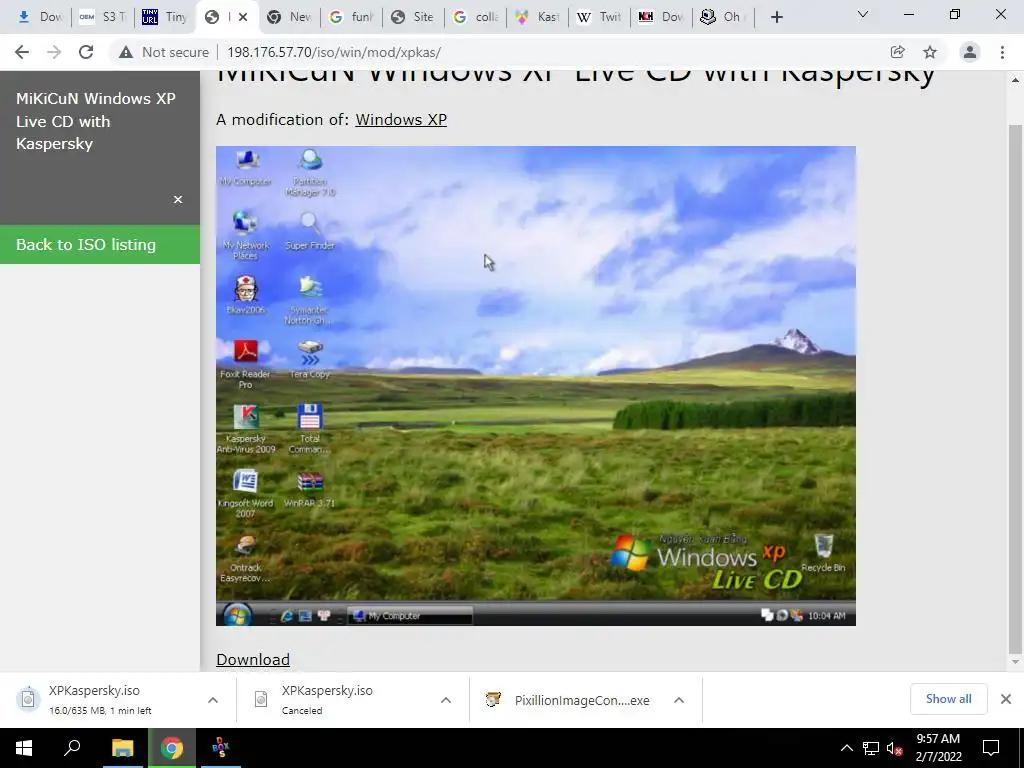Open the Windows Start menu
This screenshot has width=1024, height=768.
[24, 748]
